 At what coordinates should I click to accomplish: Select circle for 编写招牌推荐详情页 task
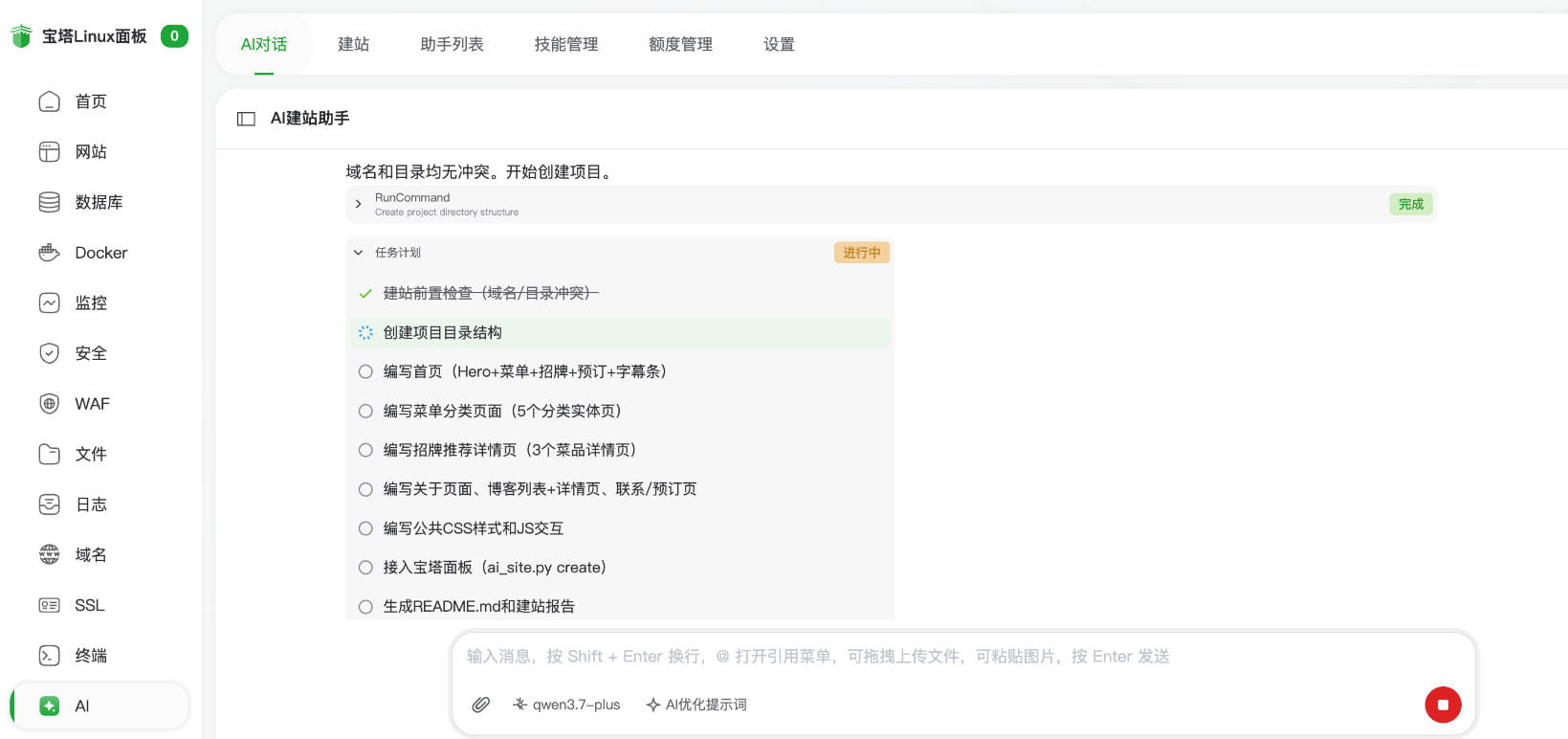[x=365, y=450]
